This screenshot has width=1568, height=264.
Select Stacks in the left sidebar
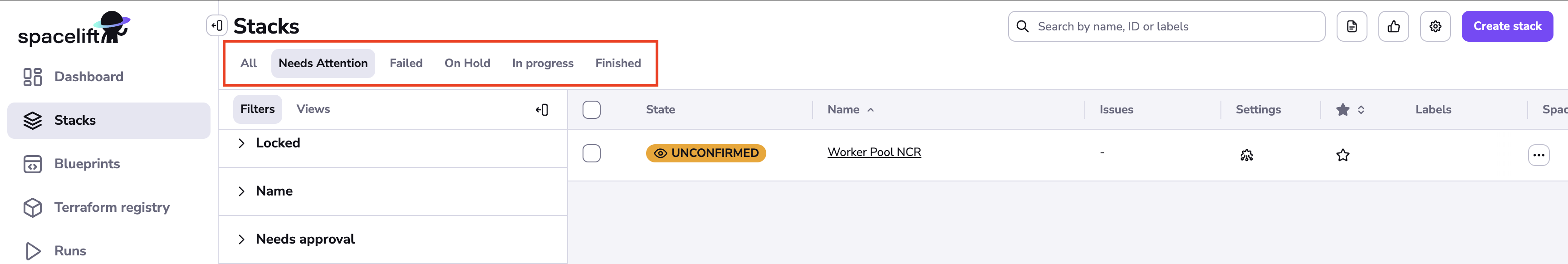click(74, 120)
